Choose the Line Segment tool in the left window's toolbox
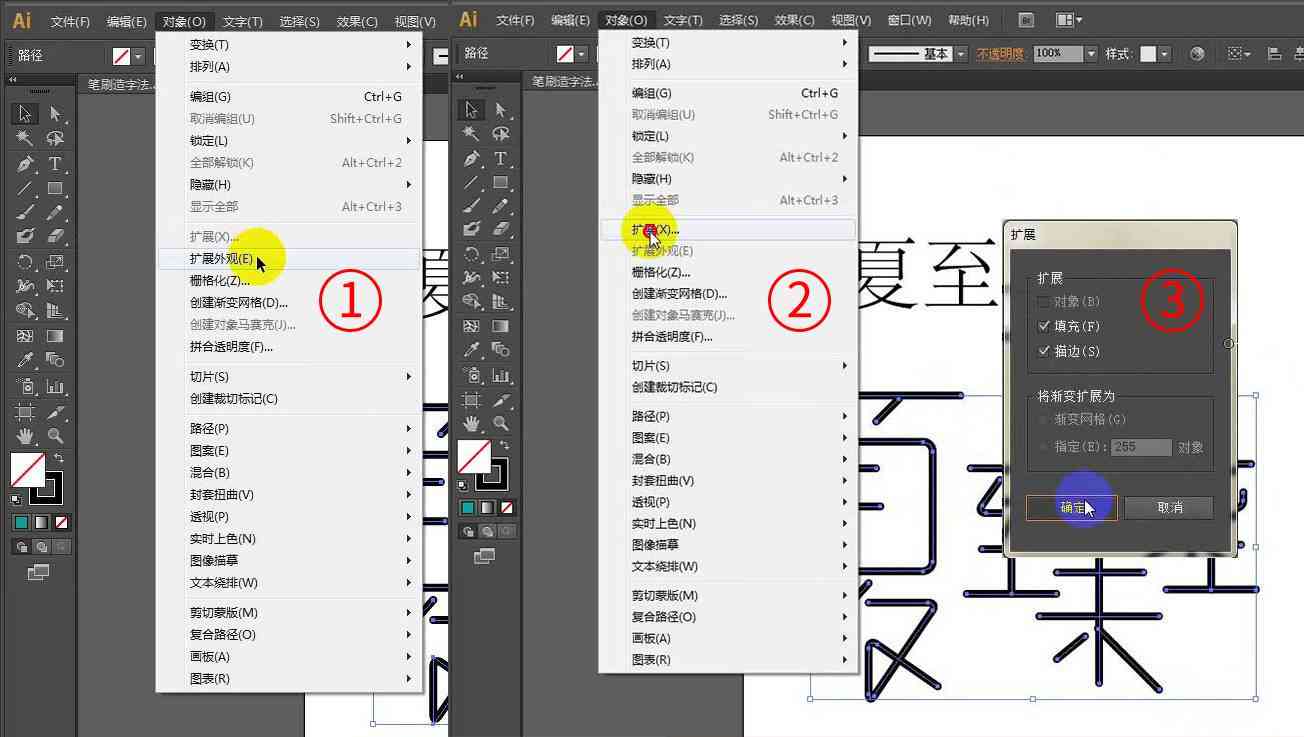The height and width of the screenshot is (737, 1304). point(25,188)
